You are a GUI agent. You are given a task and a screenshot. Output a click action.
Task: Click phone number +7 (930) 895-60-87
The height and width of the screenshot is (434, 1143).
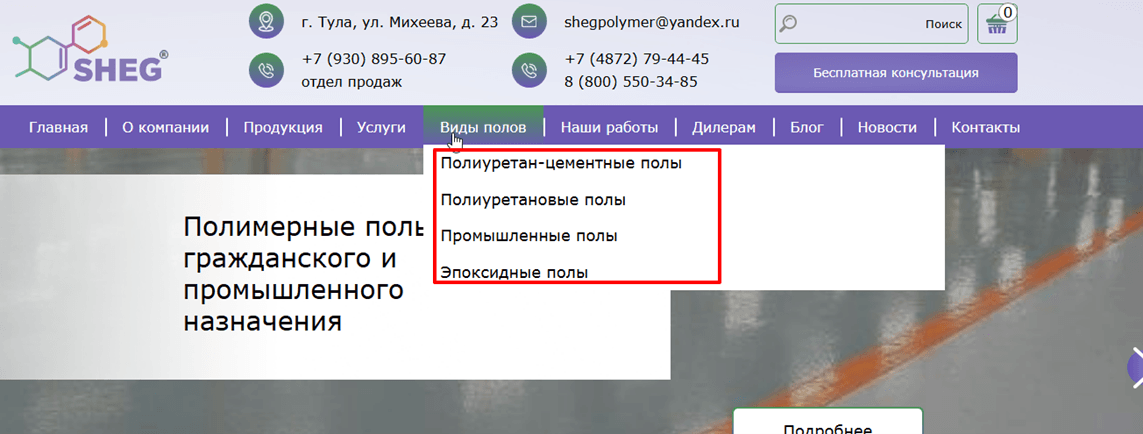point(374,58)
